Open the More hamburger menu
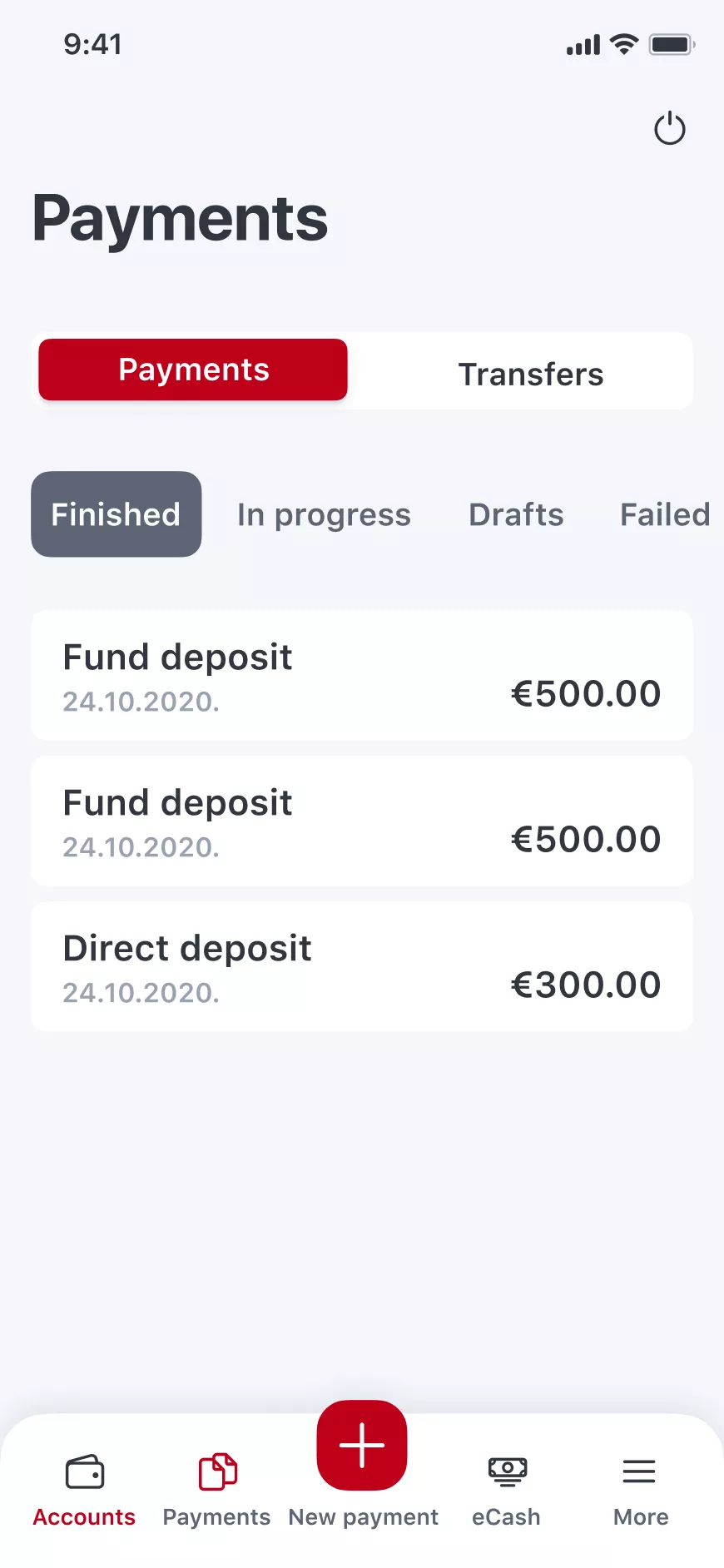Viewport: 724px width, 1568px height. click(x=639, y=1471)
